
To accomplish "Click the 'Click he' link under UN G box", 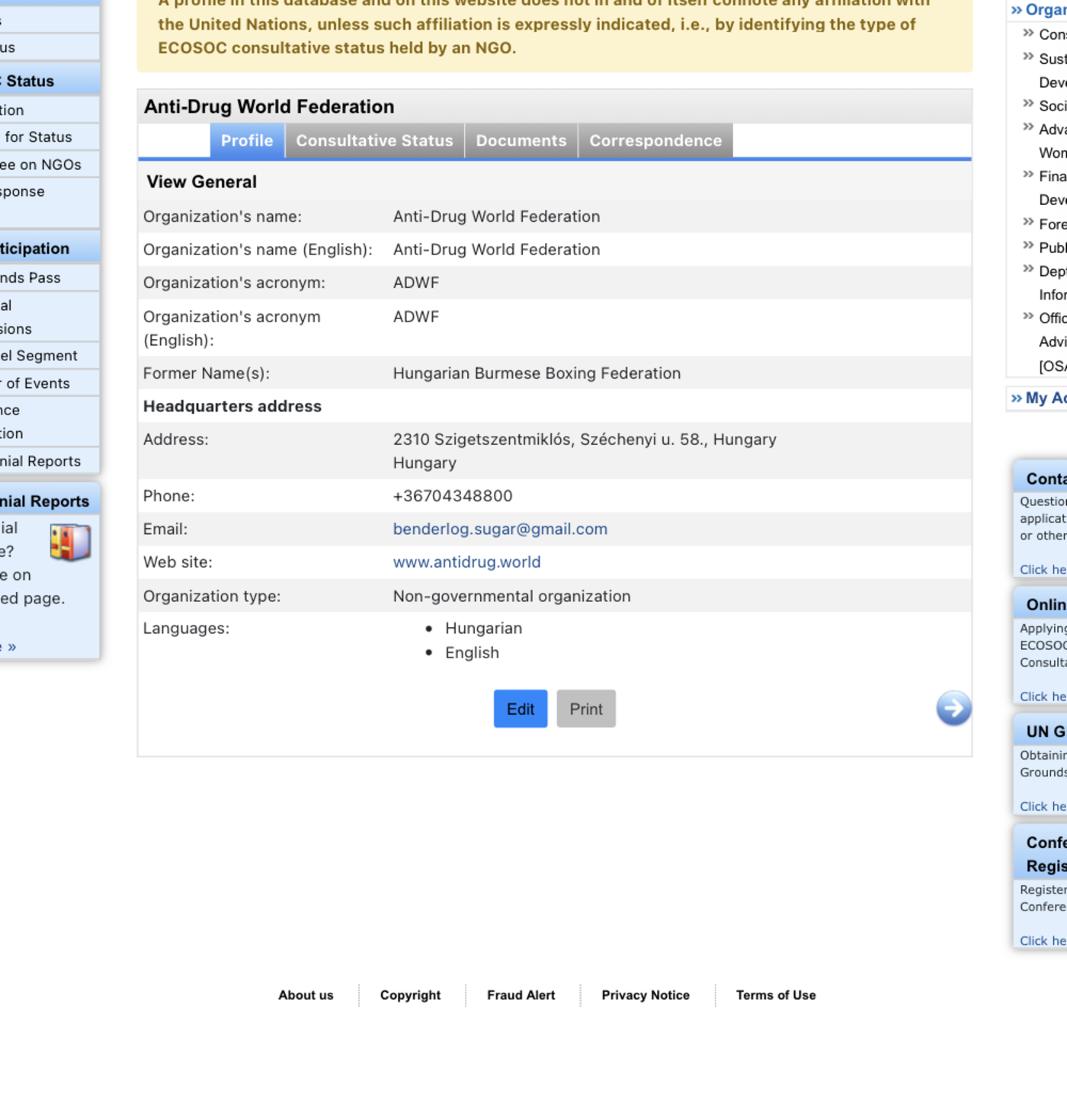I will pos(1043,806).
